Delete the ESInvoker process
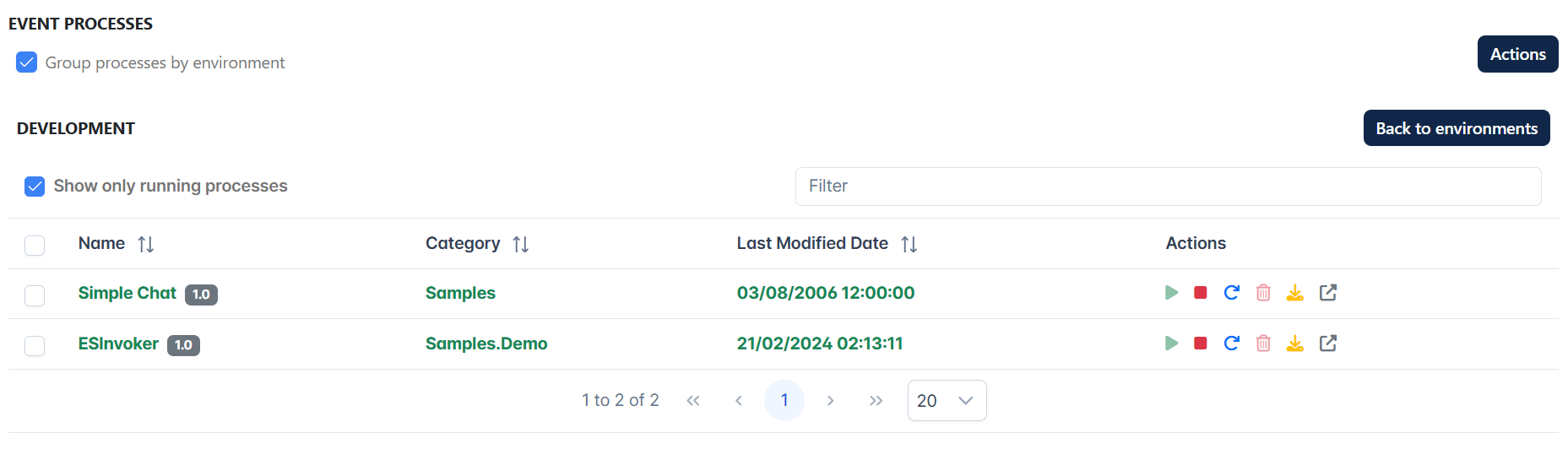The width and height of the screenshot is (1568, 449). [x=1263, y=344]
